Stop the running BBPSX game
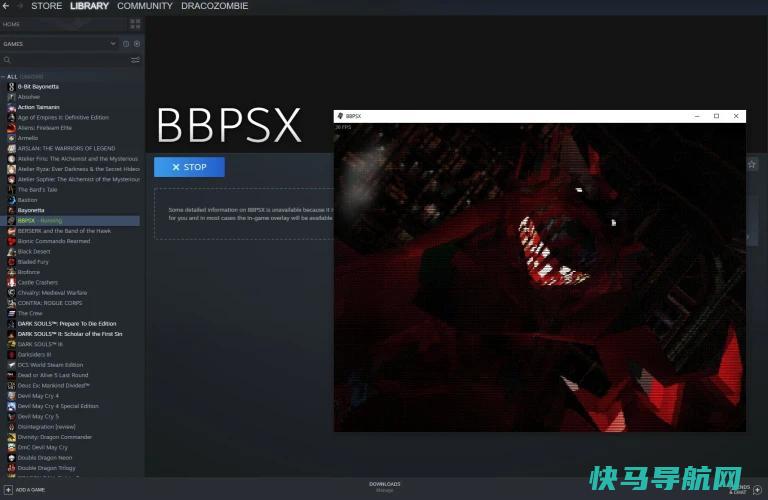The image size is (768, 500). [x=189, y=167]
